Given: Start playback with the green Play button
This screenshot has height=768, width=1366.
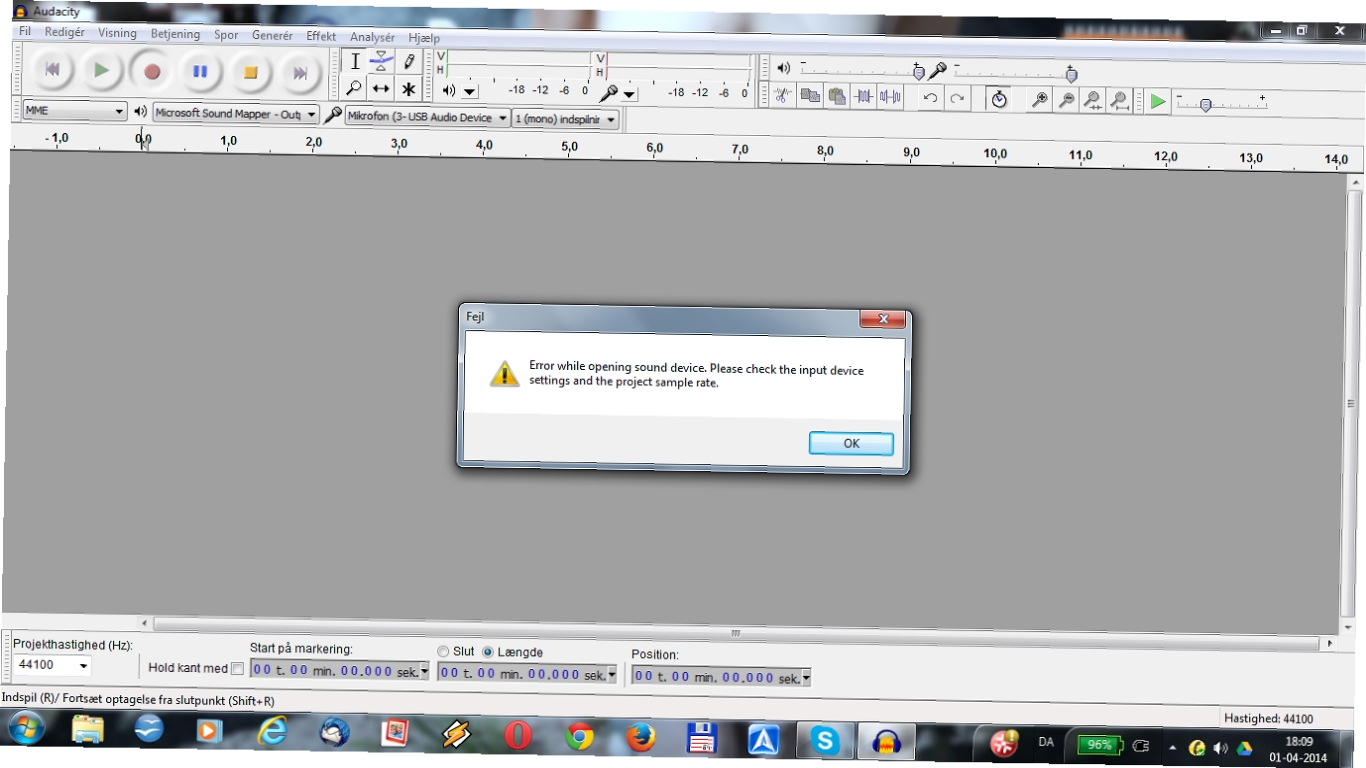Looking at the screenshot, I should click(x=101, y=71).
